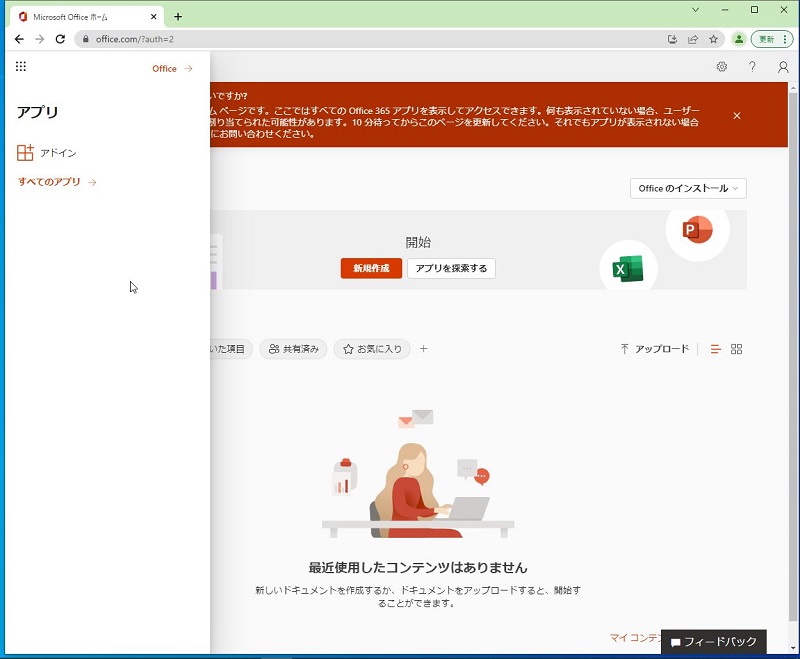Open the account profile icon
This screenshot has height=659, width=800.
click(783, 67)
